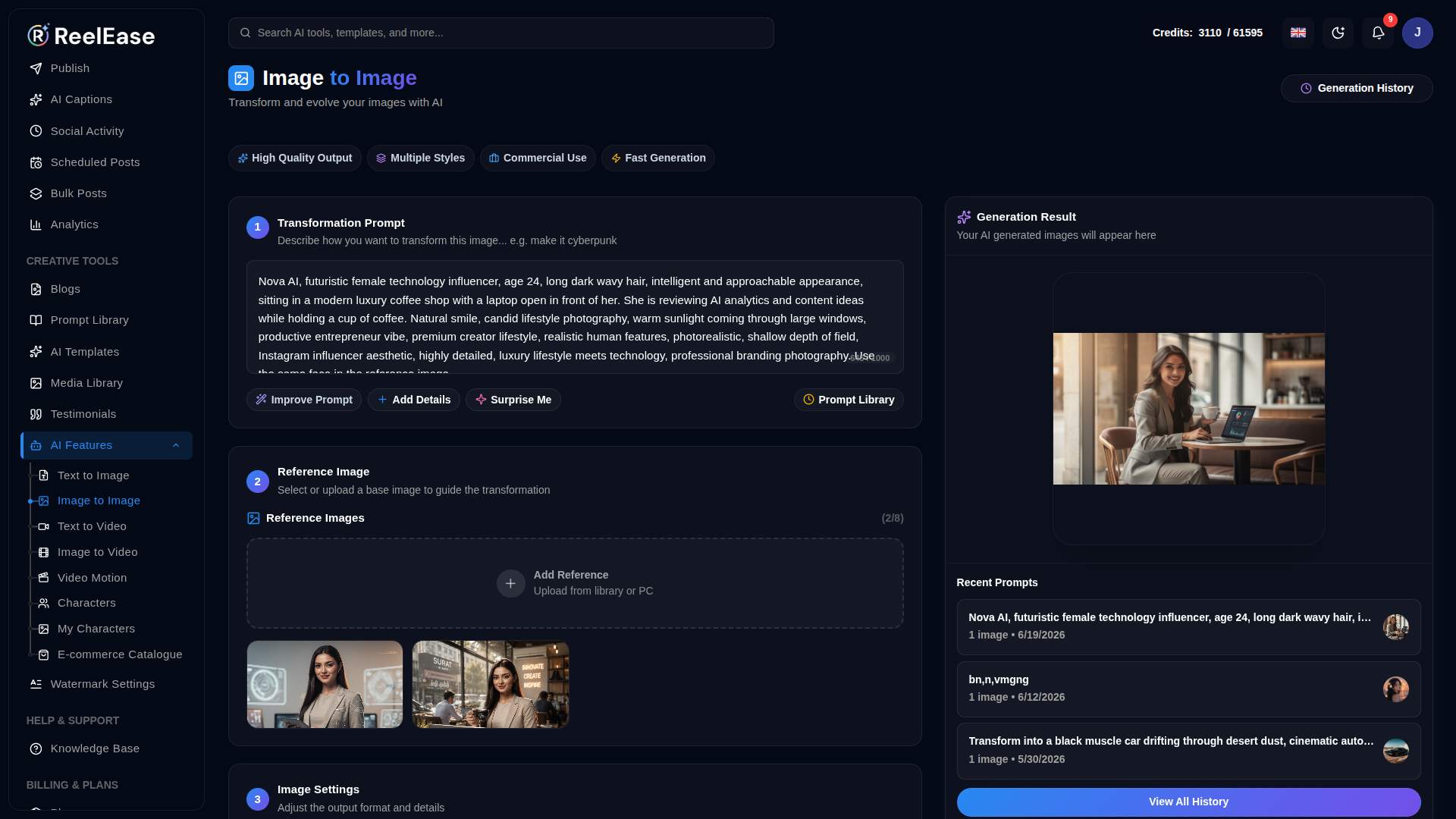Click the Testimonials quote icon
The height and width of the screenshot is (819, 1456).
[x=36, y=414]
